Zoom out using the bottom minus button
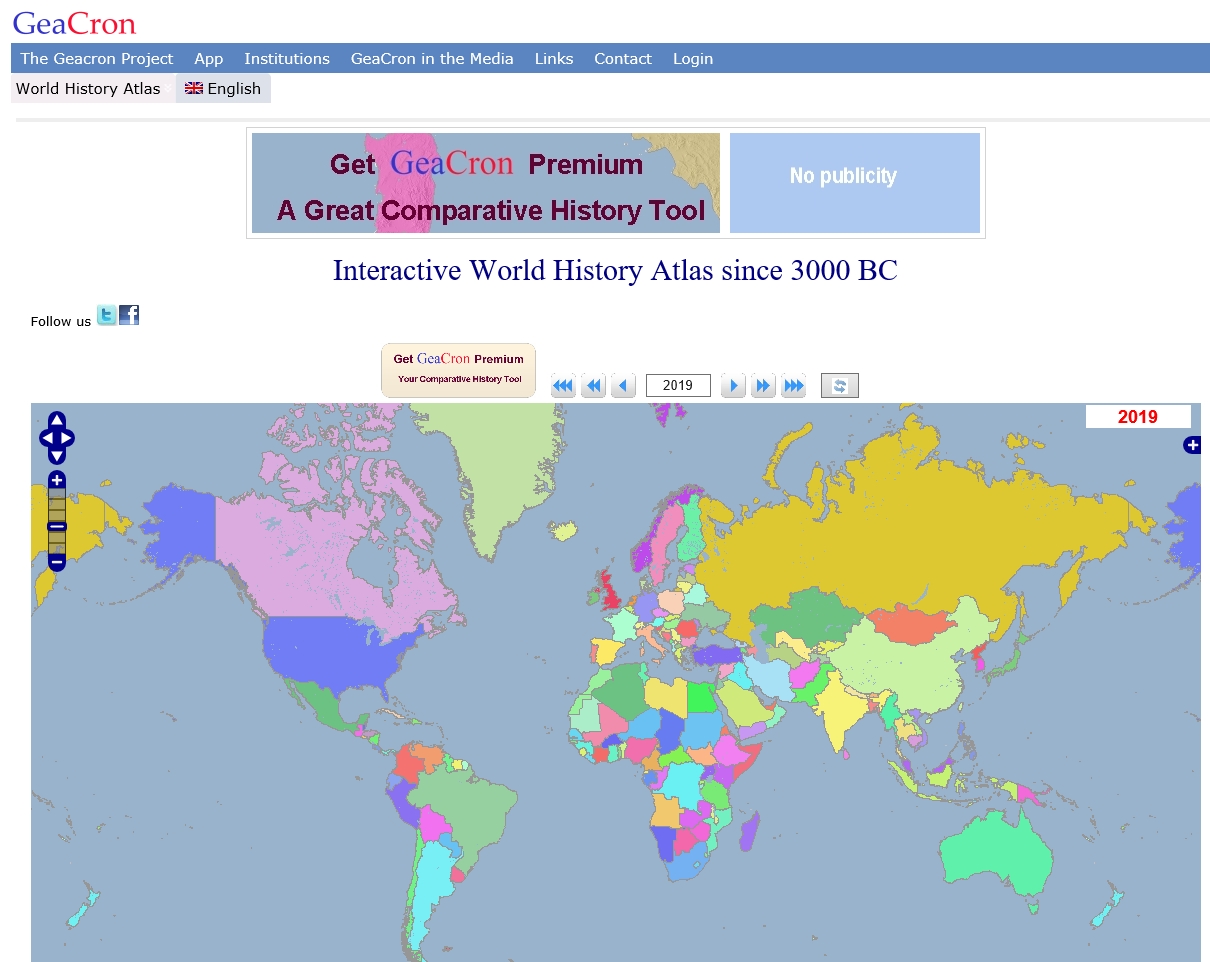Image resolution: width=1210 pixels, height=962 pixels. click(57, 562)
